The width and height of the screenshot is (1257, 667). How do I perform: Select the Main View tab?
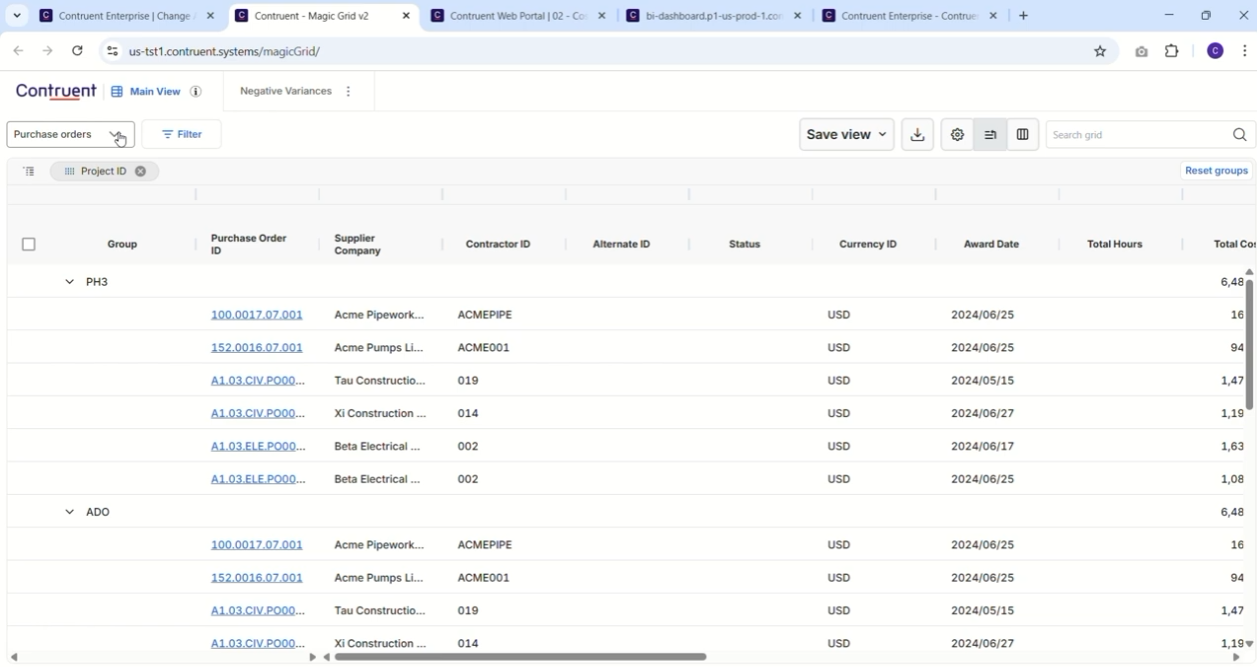[146, 91]
